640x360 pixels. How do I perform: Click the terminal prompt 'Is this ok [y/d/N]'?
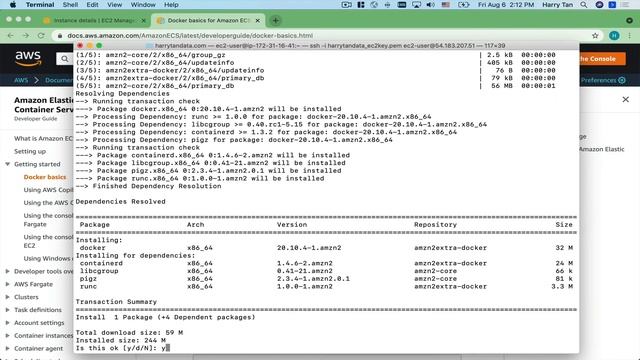[116, 348]
